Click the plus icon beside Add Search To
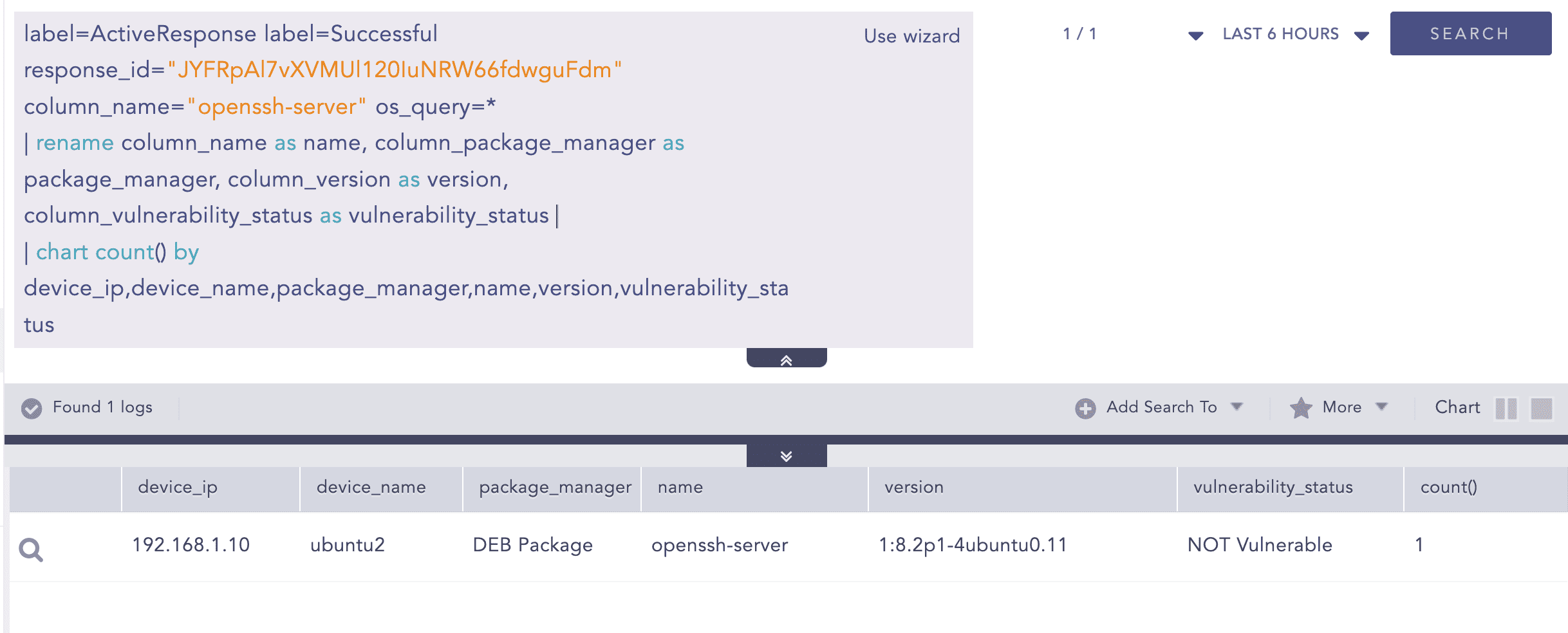 pos(1085,408)
